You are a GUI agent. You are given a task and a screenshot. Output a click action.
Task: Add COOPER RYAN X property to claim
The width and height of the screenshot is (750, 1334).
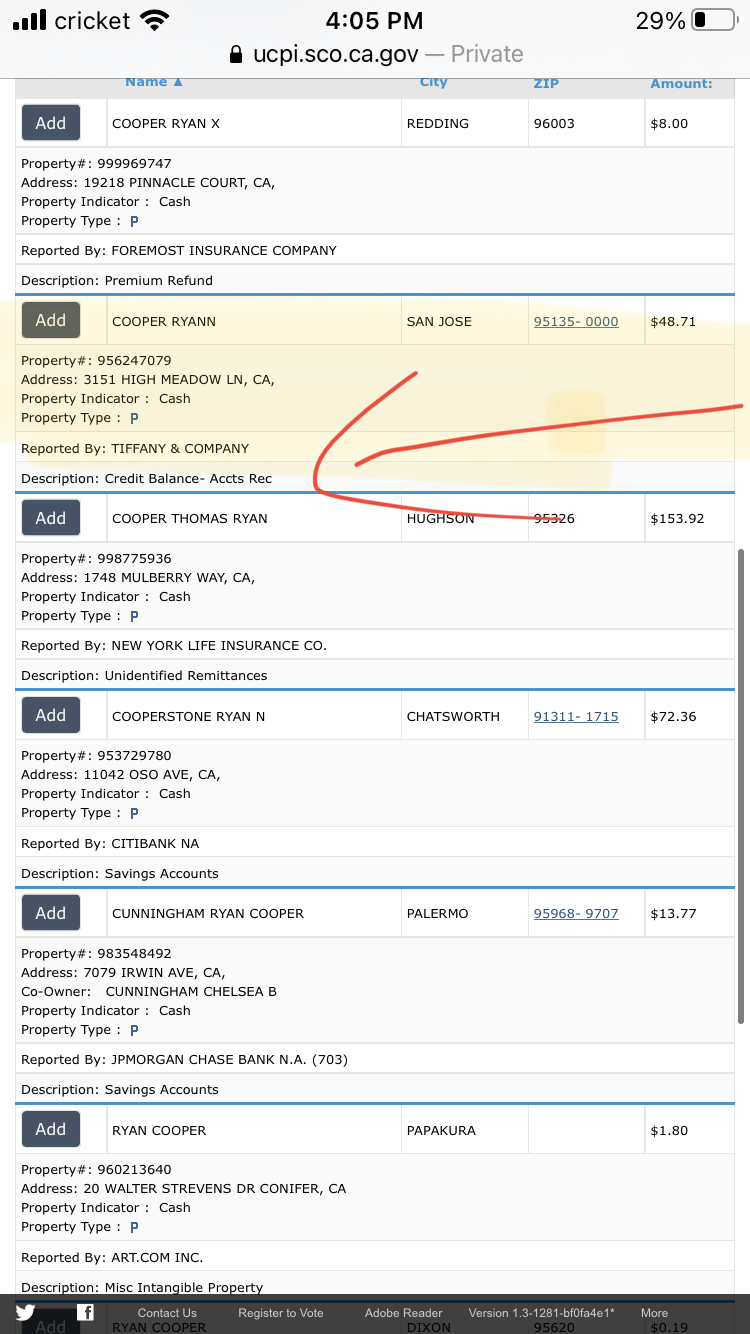point(51,123)
